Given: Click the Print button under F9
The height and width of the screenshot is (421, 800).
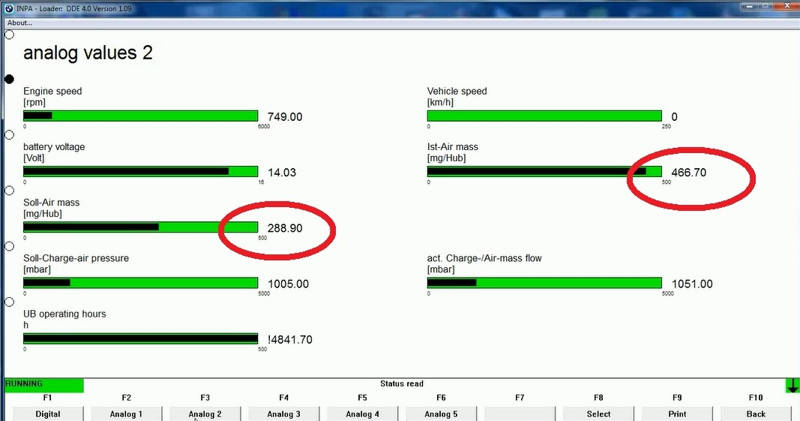Looking at the screenshot, I should 677,413.
